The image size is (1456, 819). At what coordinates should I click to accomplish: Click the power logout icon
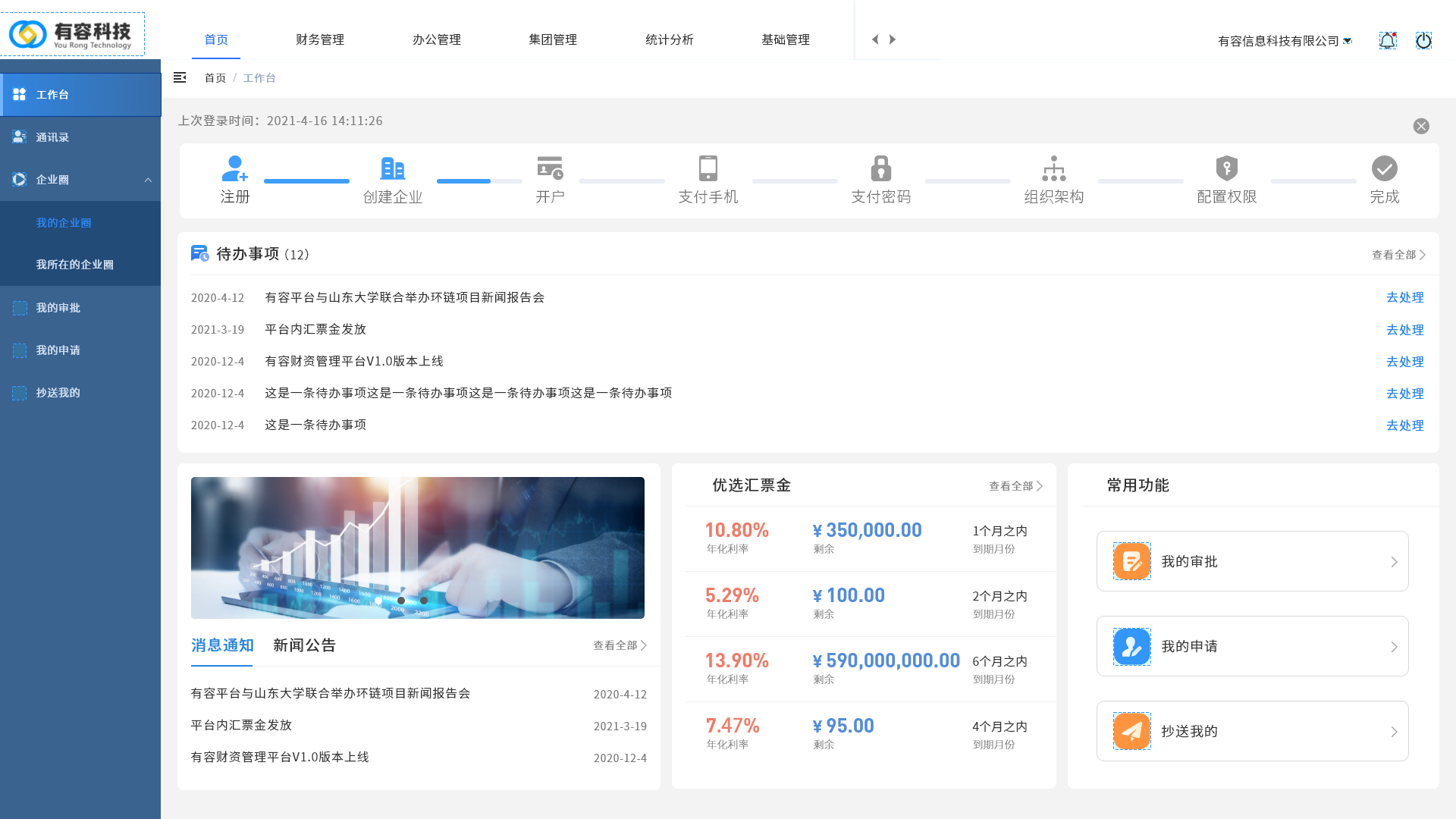pyautogui.click(x=1423, y=40)
